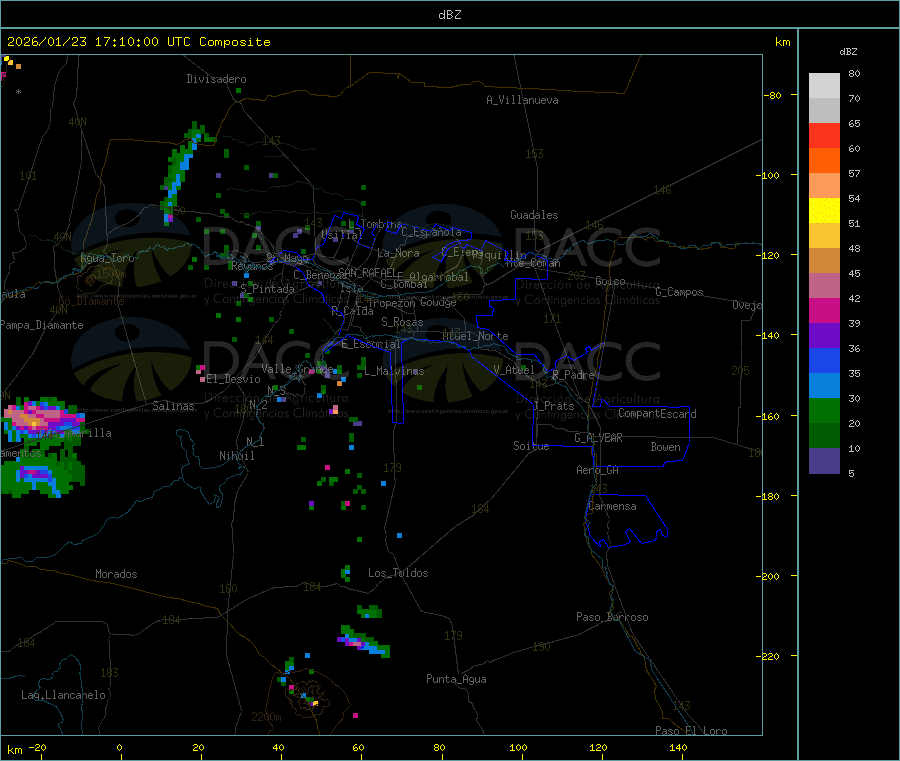This screenshot has width=900, height=761.
Task: Select the bright yellow legend color block
Action: click(824, 210)
